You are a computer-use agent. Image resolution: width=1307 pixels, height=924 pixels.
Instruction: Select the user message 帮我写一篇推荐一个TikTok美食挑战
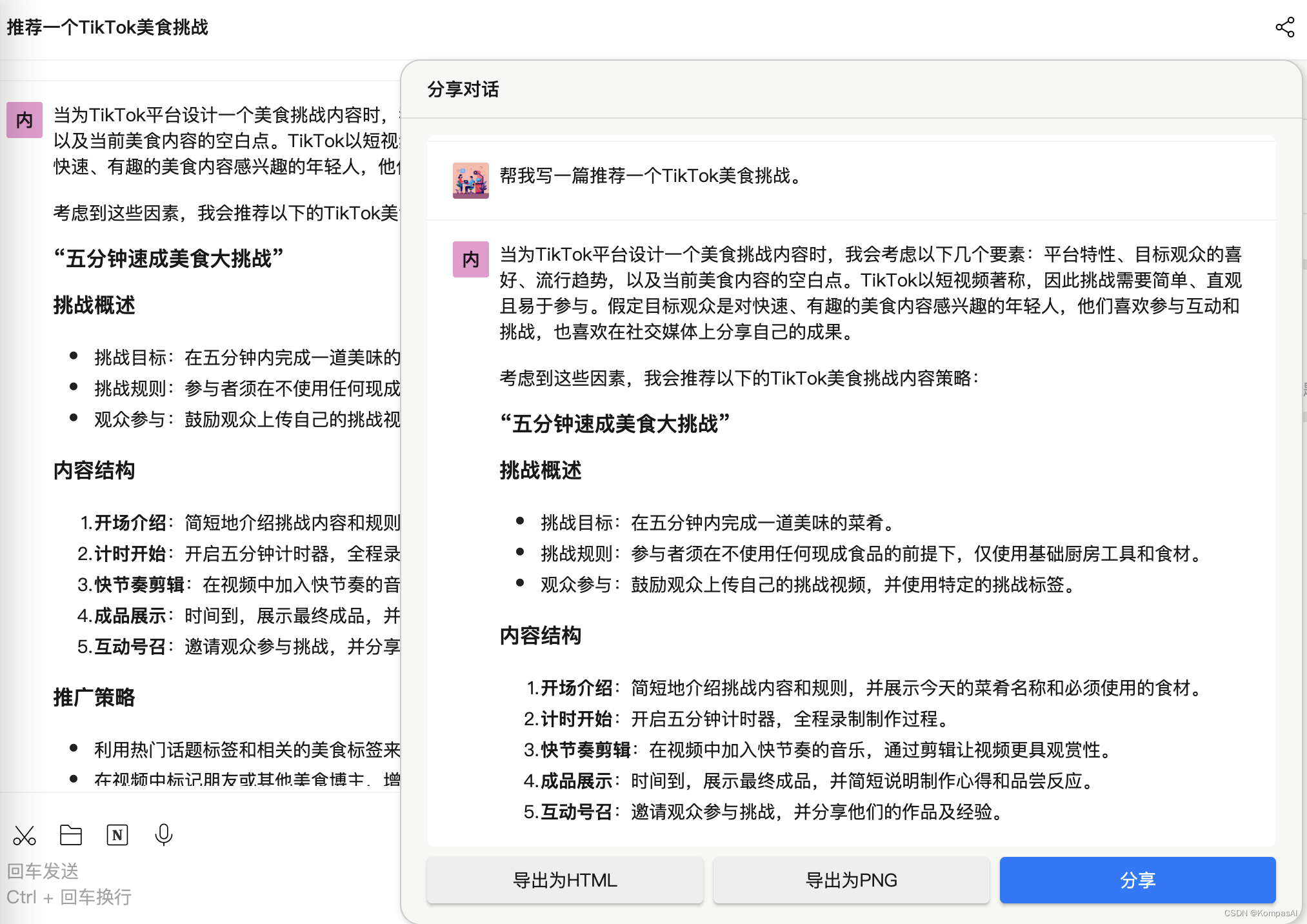(652, 176)
